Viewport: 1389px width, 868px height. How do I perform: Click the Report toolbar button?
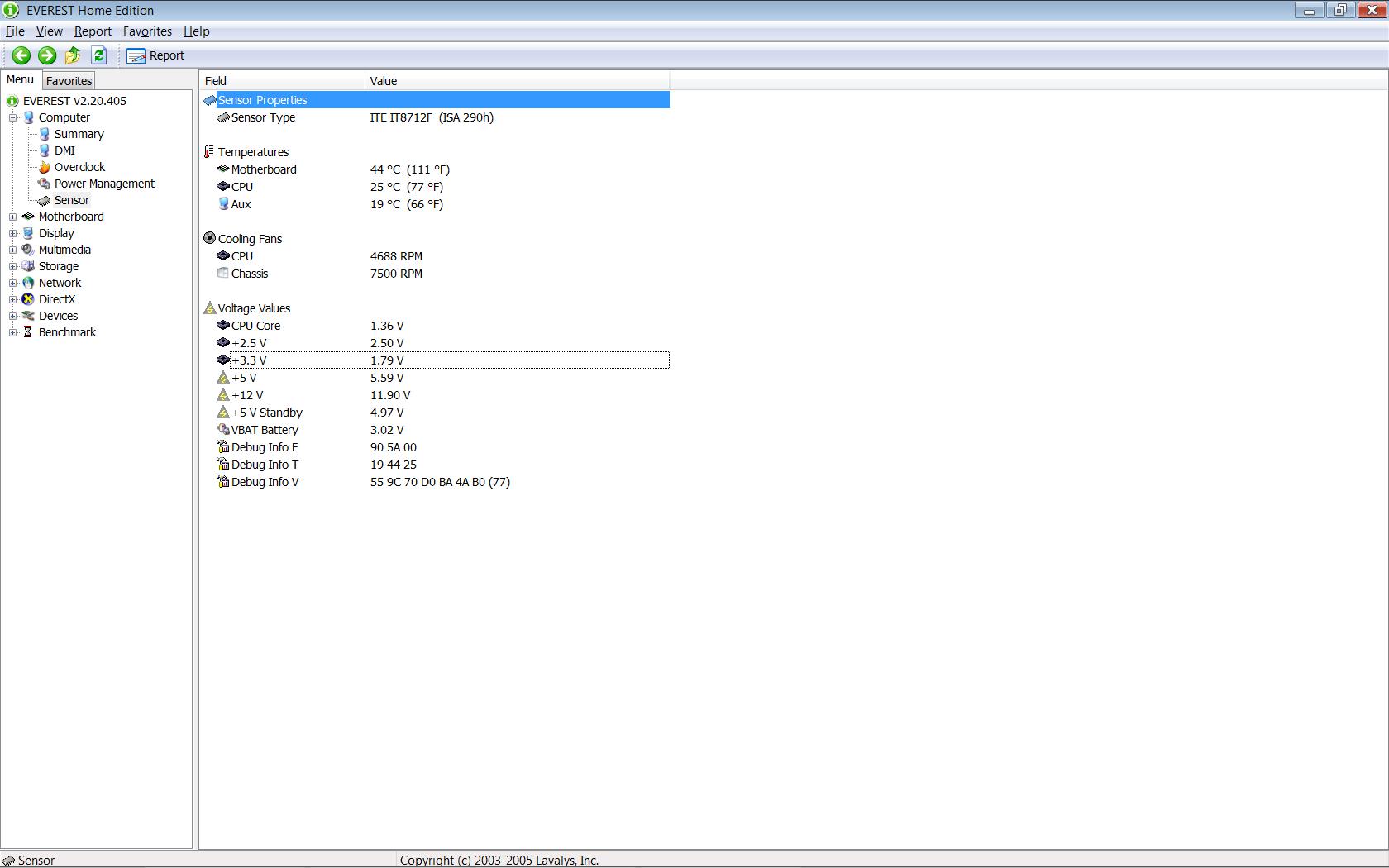click(x=155, y=55)
